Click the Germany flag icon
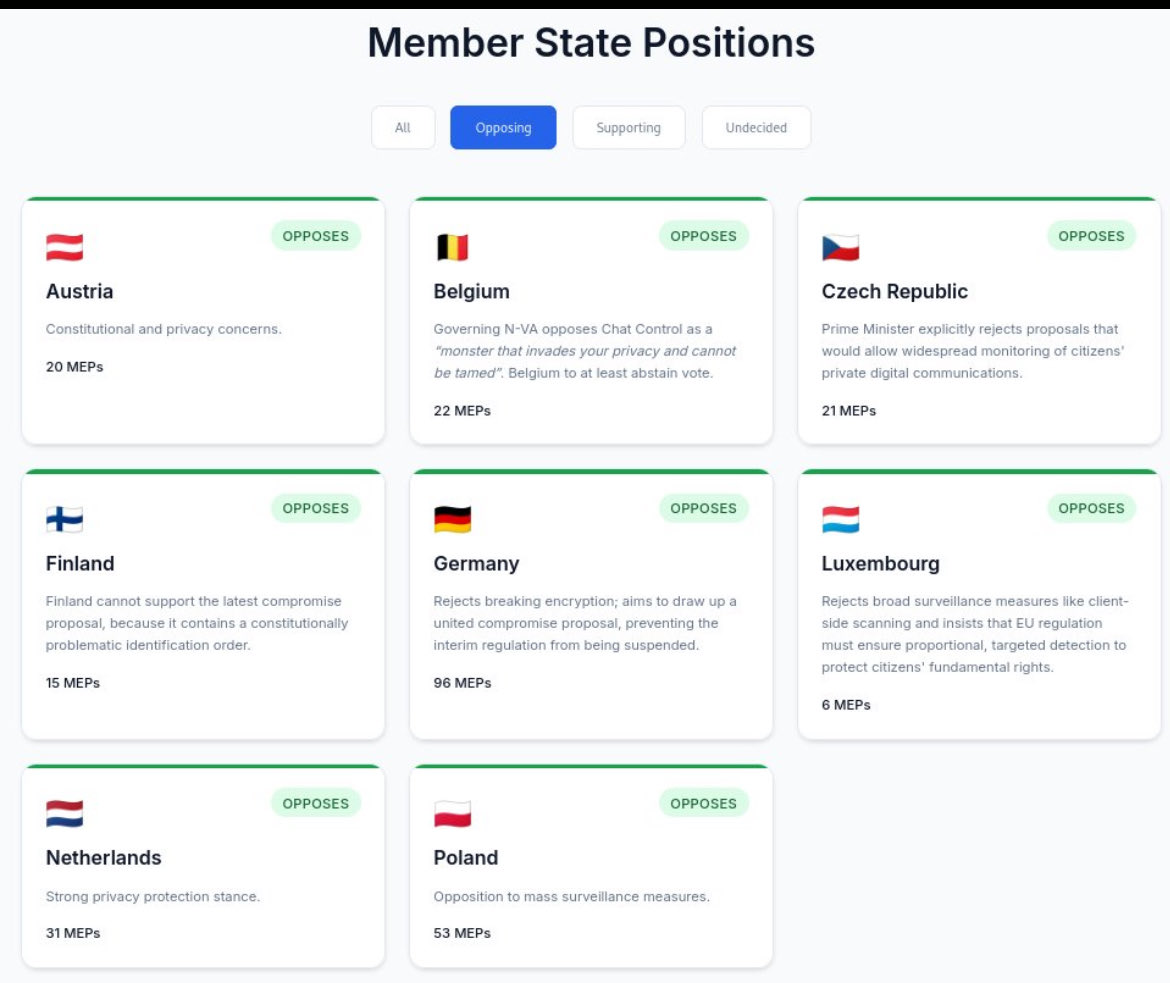Viewport: 1170px width, 983px height. (452, 519)
